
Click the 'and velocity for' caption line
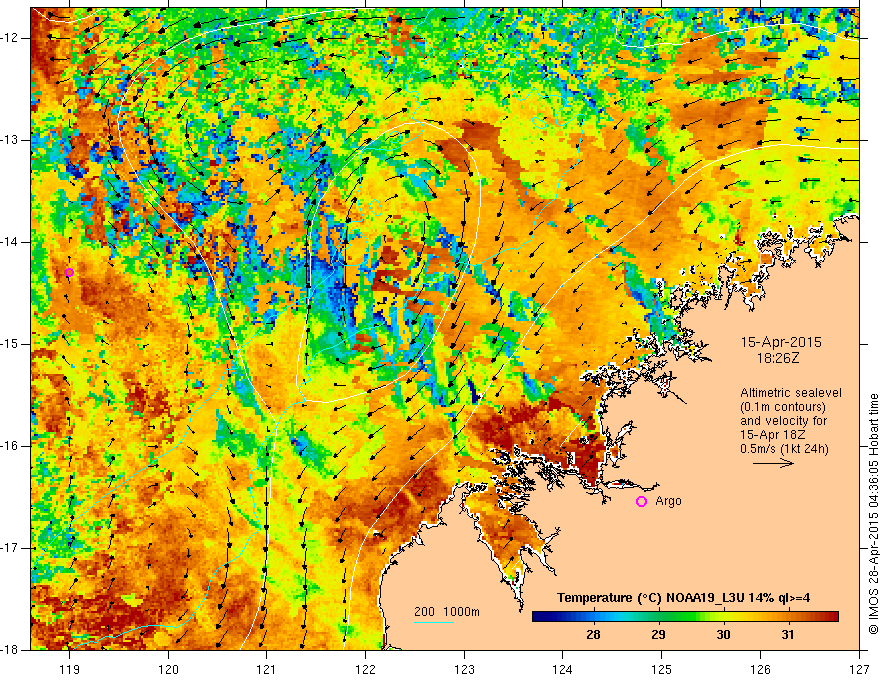783,421
